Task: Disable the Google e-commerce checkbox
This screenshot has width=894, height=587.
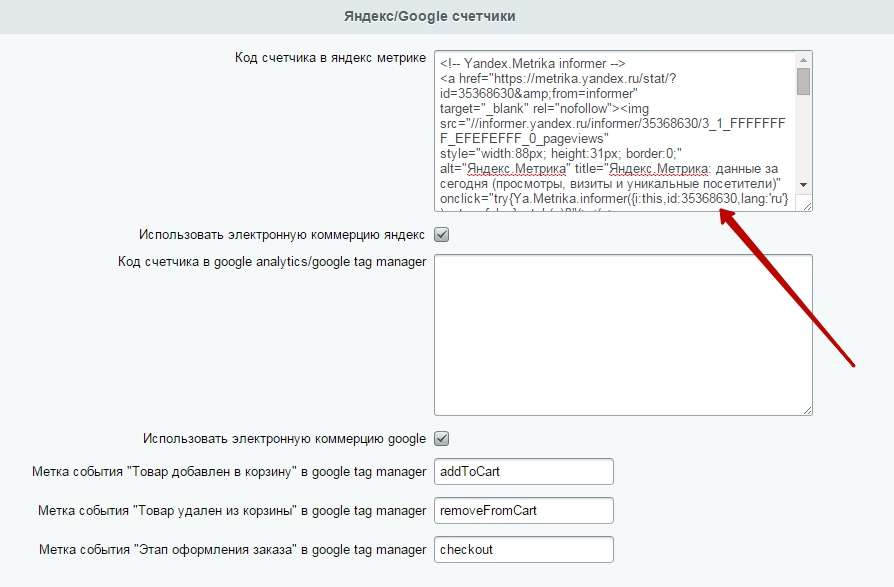Action: [x=441, y=439]
